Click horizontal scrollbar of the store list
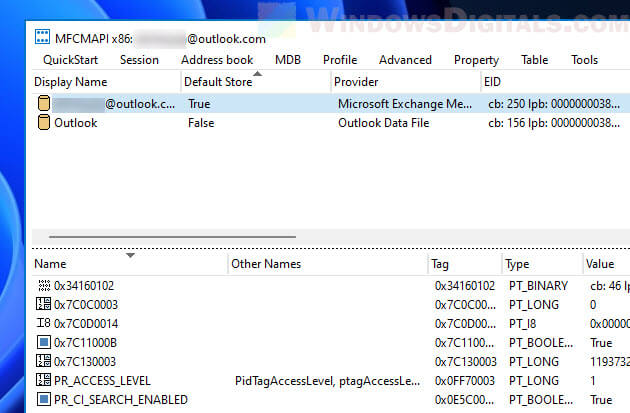Image resolution: width=630 pixels, height=413 pixels. tap(172, 237)
